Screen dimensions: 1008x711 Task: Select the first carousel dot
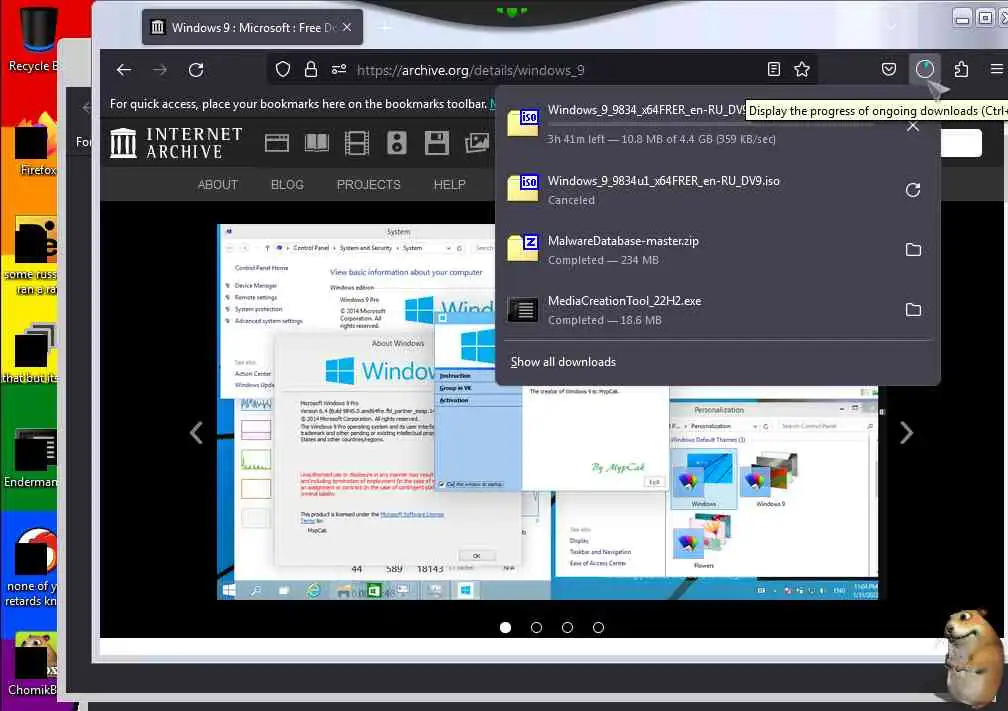point(505,627)
